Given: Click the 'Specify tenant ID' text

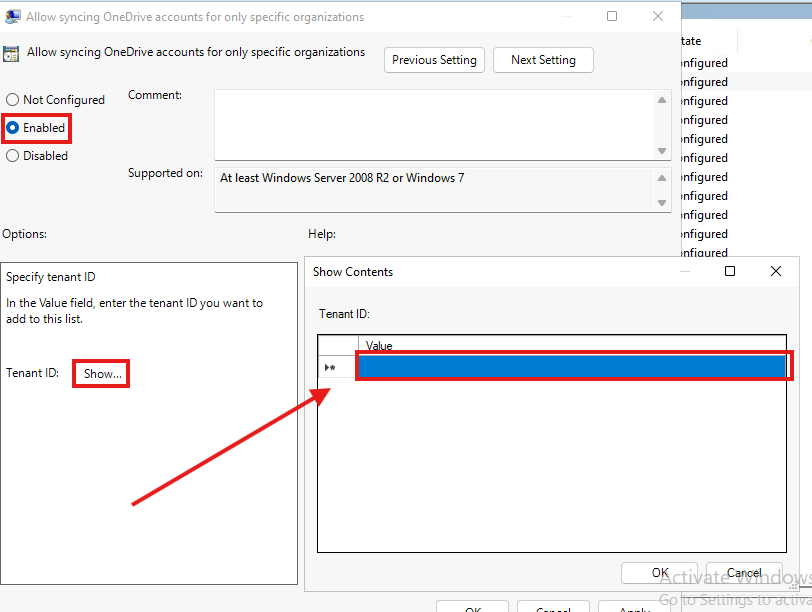Looking at the screenshot, I should (x=51, y=277).
